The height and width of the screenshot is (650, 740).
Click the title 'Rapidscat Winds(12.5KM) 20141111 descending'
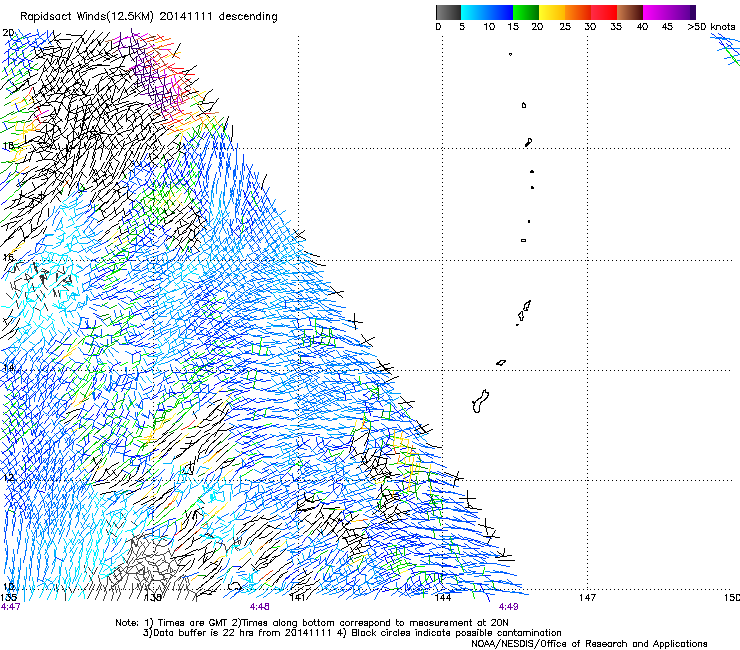(x=149, y=17)
